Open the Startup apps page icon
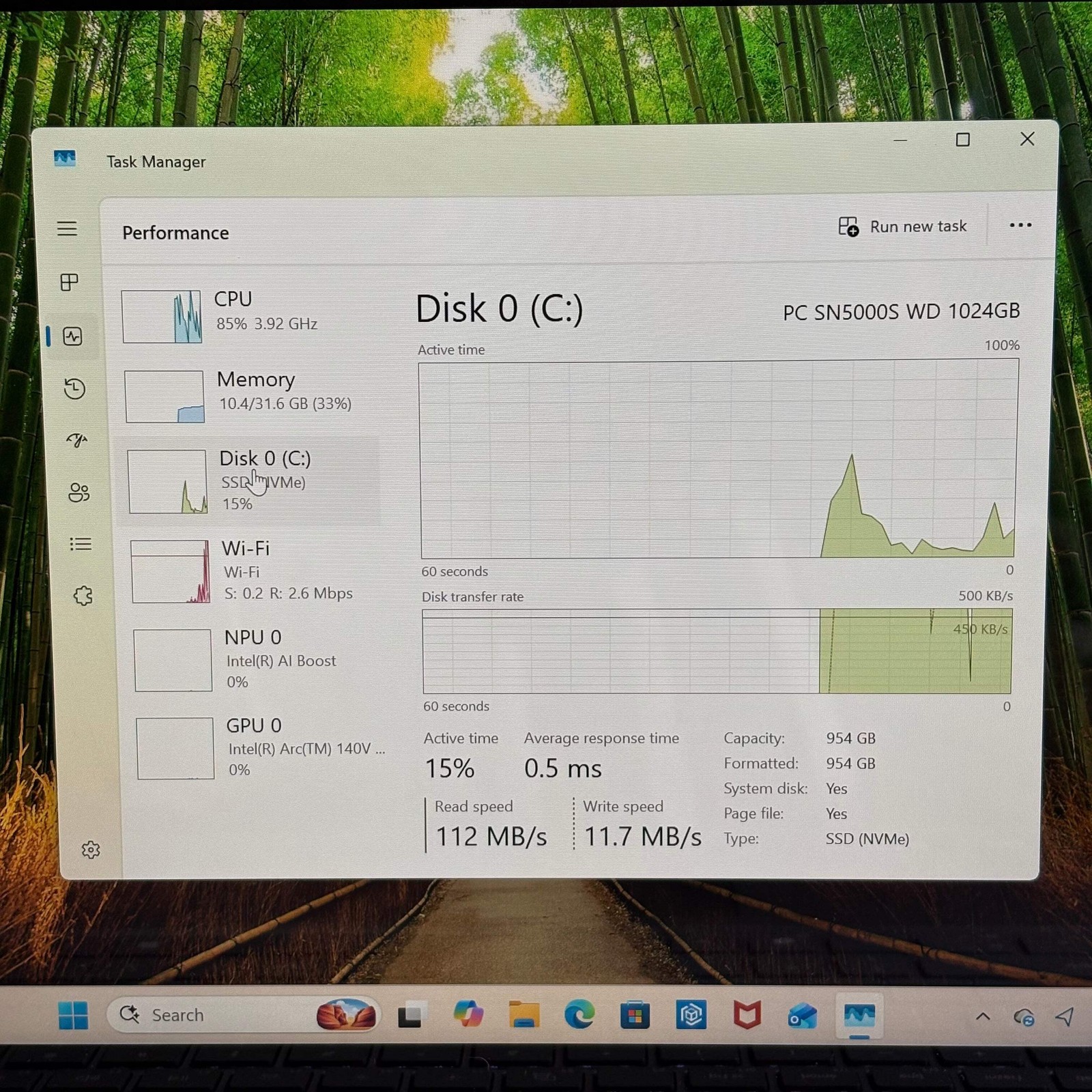Viewport: 1092px width, 1092px height. click(x=77, y=440)
